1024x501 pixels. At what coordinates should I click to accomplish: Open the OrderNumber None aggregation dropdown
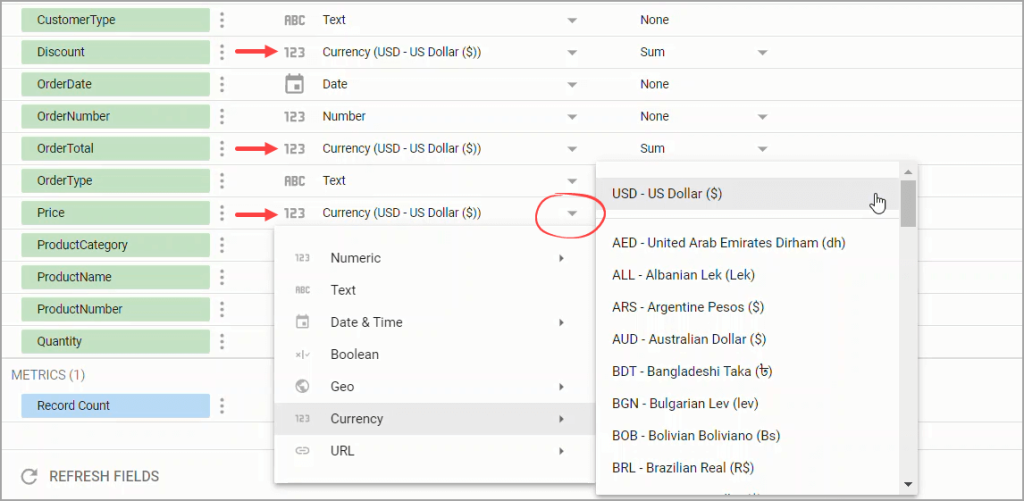coord(762,116)
